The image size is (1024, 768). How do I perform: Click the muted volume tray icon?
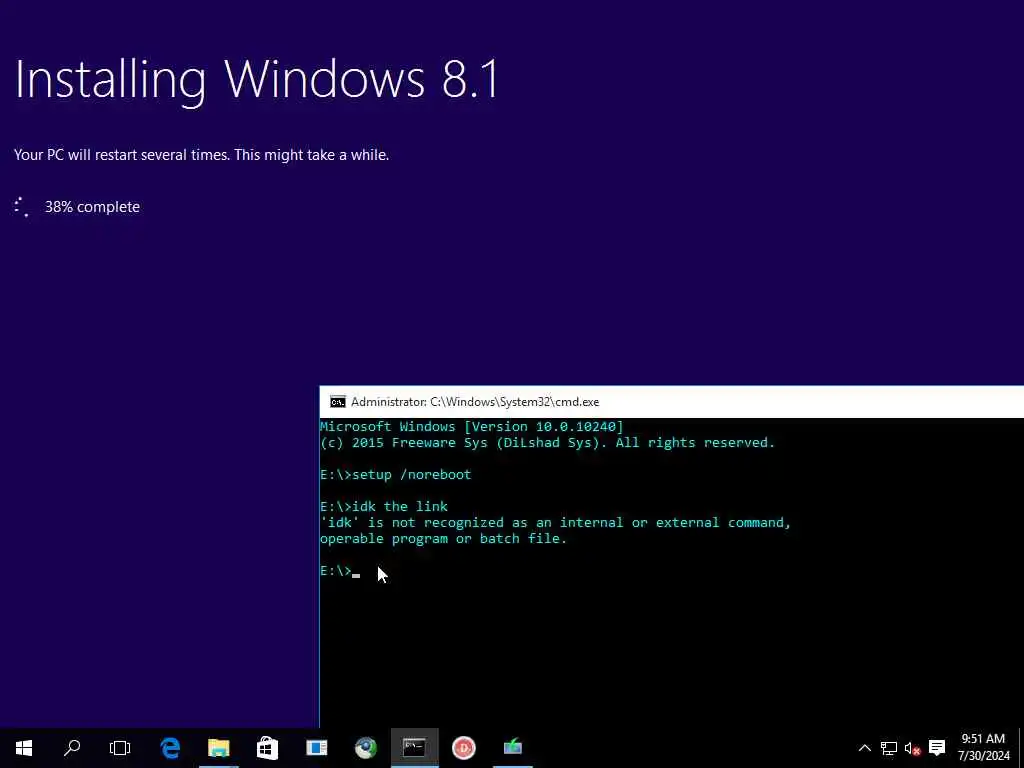coord(912,748)
